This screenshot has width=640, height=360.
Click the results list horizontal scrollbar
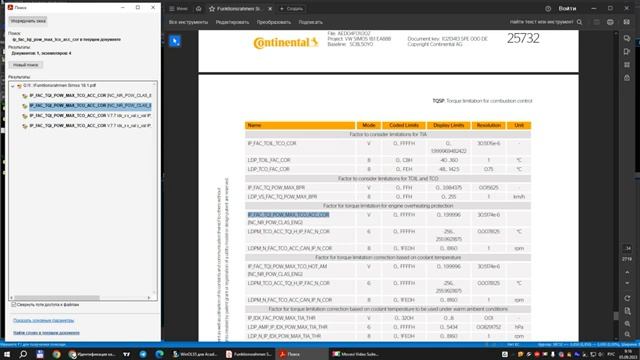57,298
